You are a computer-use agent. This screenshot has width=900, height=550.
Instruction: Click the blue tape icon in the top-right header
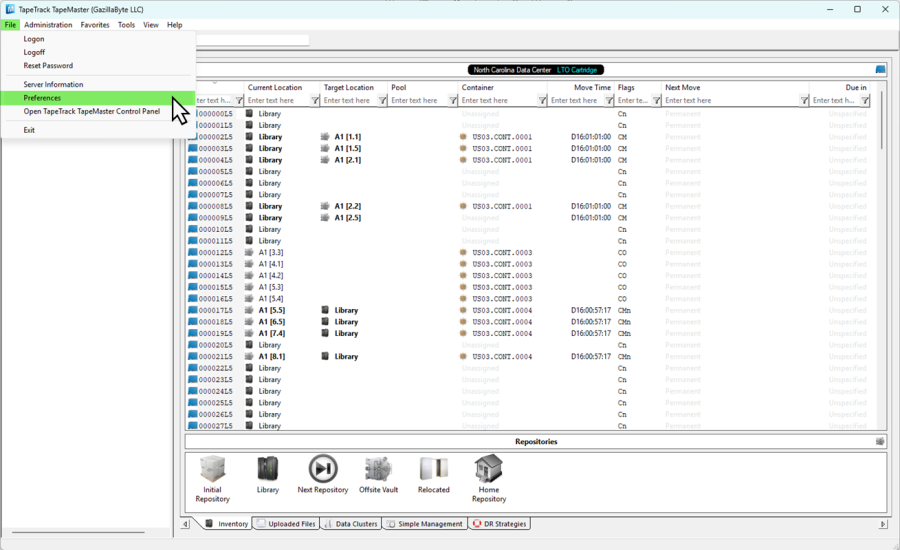[880, 69]
